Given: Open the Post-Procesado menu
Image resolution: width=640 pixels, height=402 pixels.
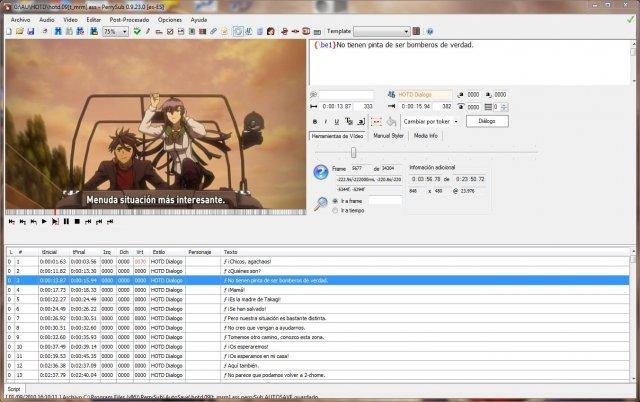Looking at the screenshot, I should point(129,20).
